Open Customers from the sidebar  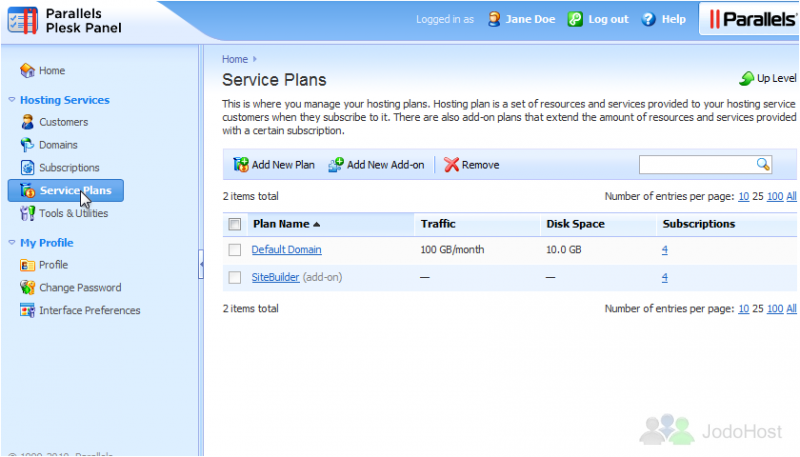click(x=64, y=122)
